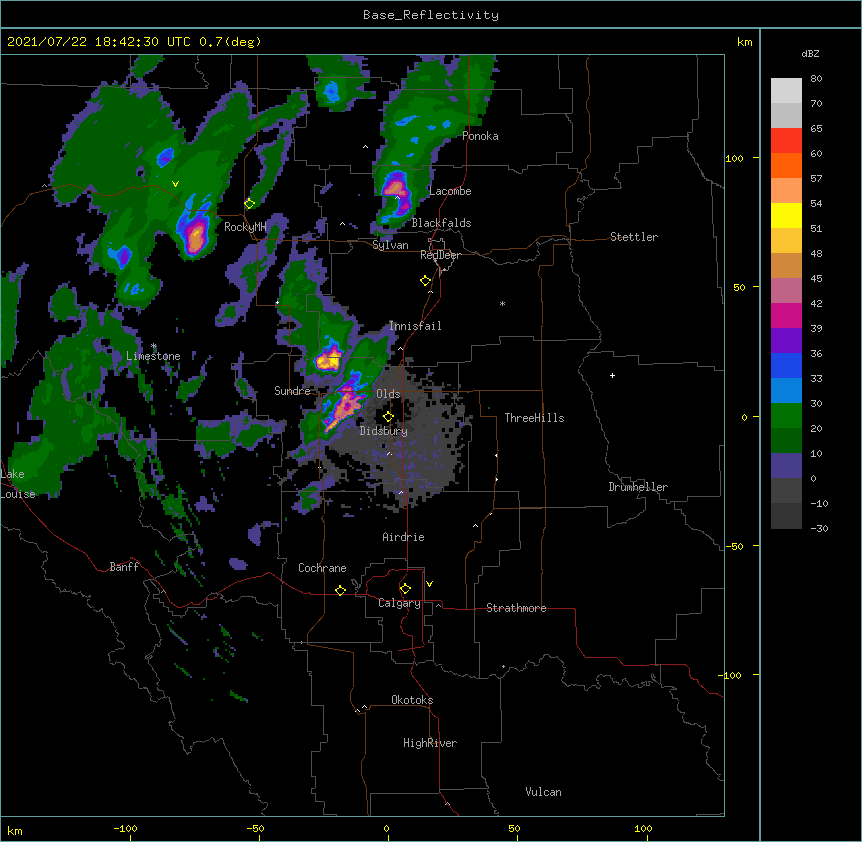Click the yellow v marker east of Calgary's diamond
The width and height of the screenshot is (862, 842).
(429, 584)
